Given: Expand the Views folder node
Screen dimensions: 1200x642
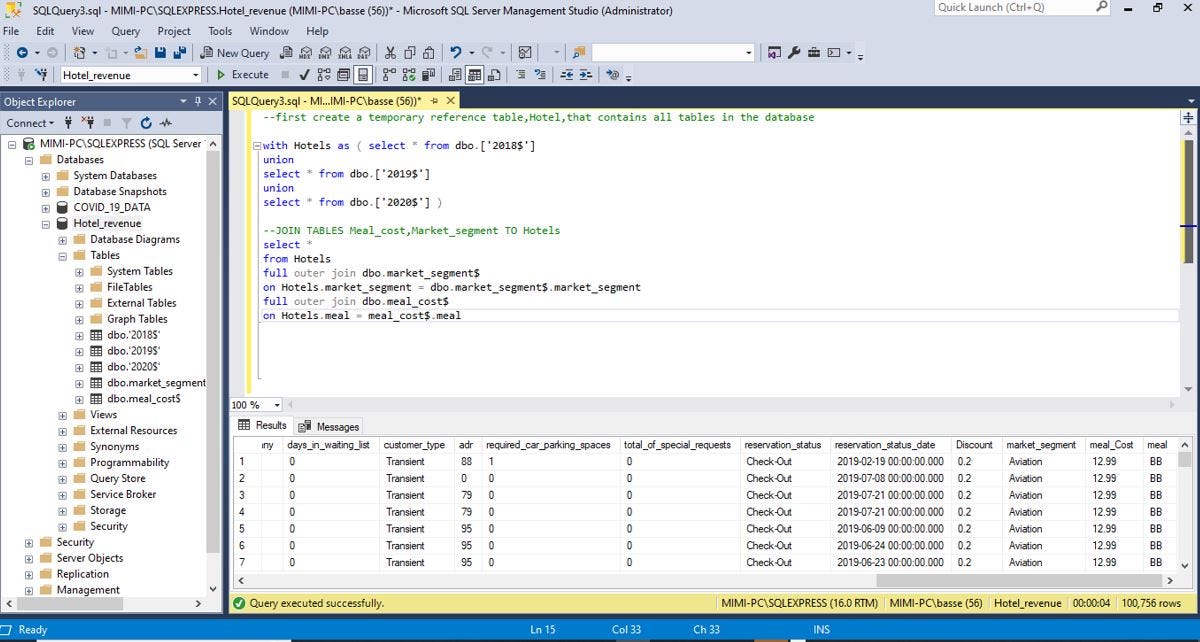Looking at the screenshot, I should (x=63, y=415).
